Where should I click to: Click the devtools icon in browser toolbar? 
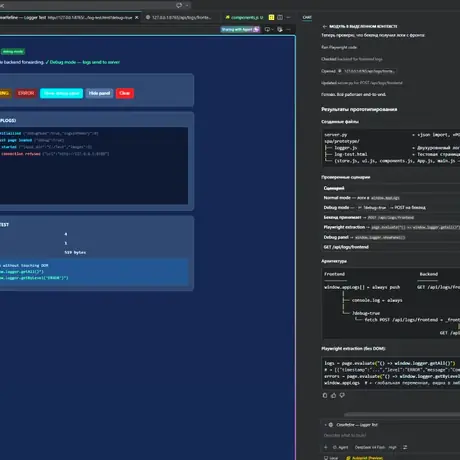280,29
